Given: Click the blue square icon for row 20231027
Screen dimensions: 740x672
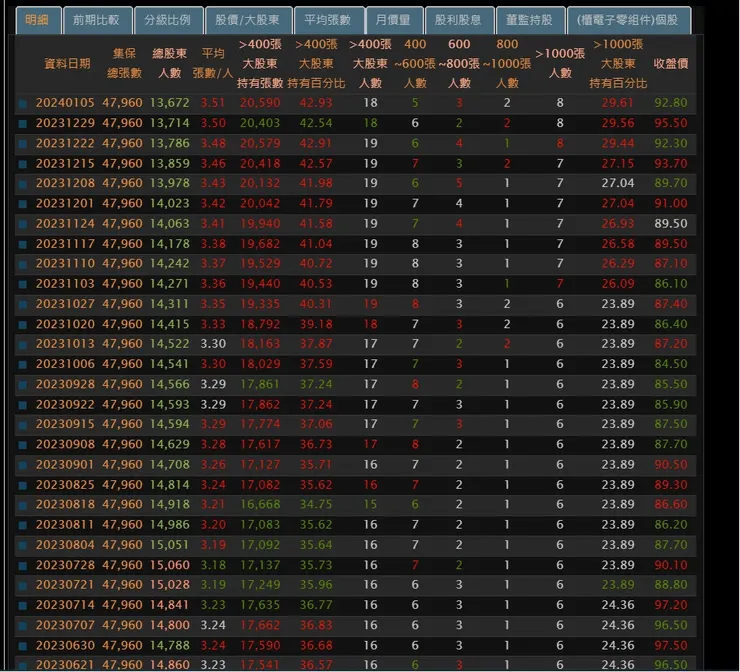Looking at the screenshot, I should [22, 304].
